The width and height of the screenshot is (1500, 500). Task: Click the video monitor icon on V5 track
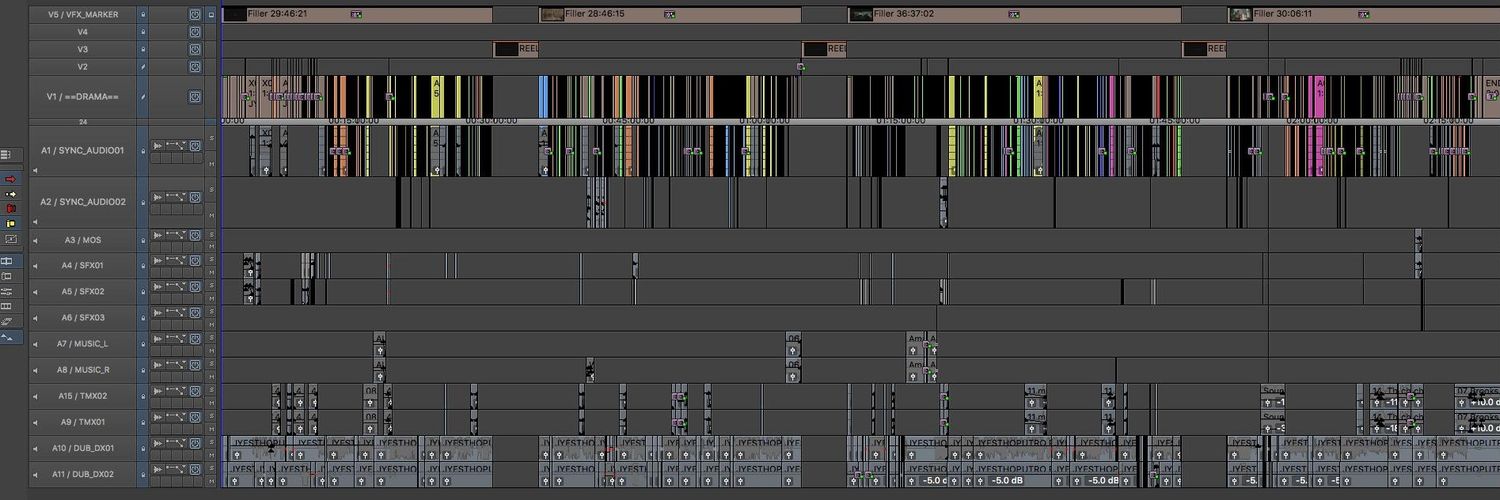coord(211,15)
